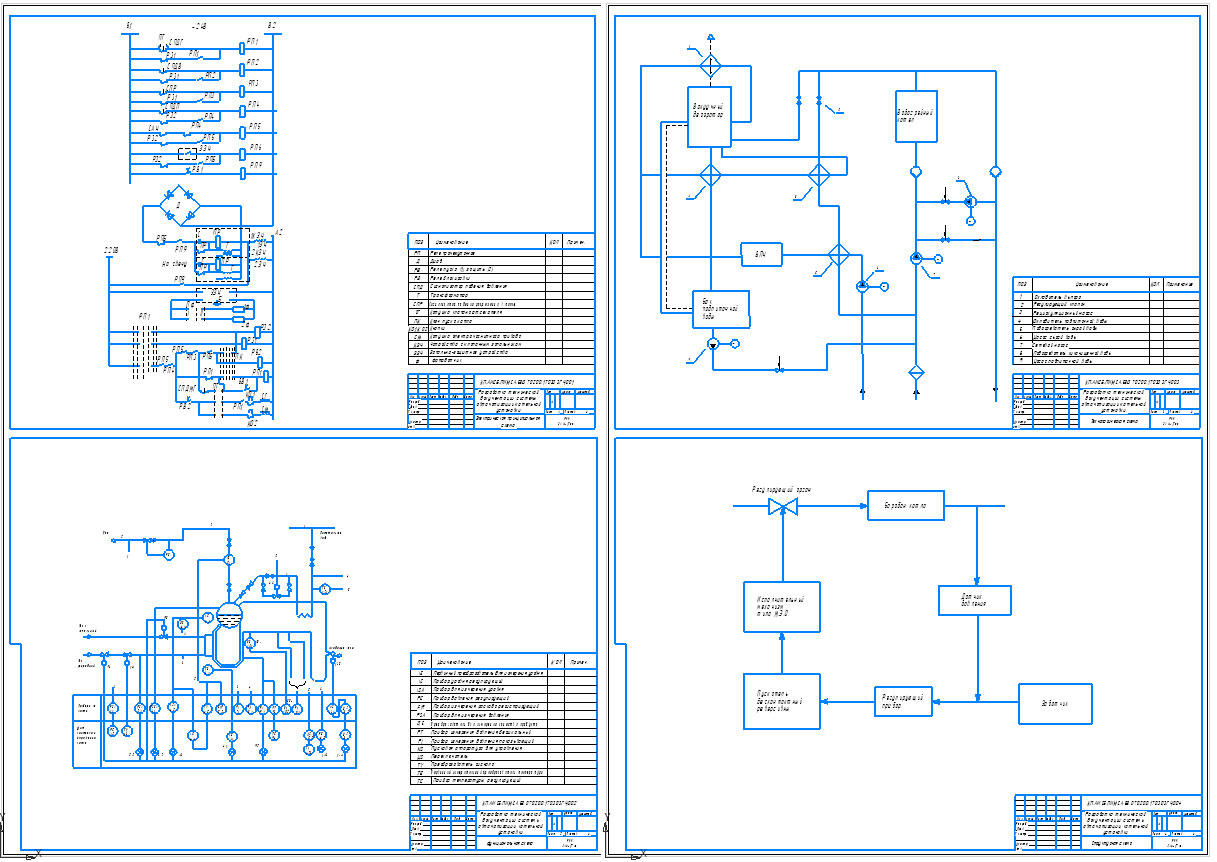Click the РП5 relay coil label

pos(255,126)
